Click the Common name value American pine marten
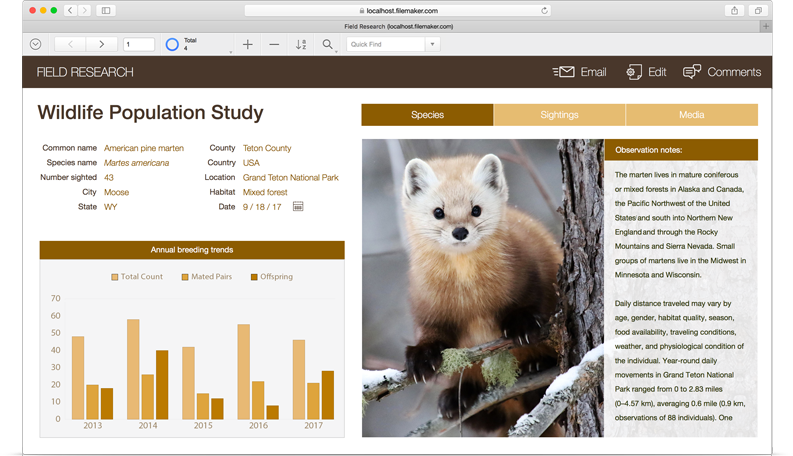Viewport: 793px width, 456px height. [144, 148]
